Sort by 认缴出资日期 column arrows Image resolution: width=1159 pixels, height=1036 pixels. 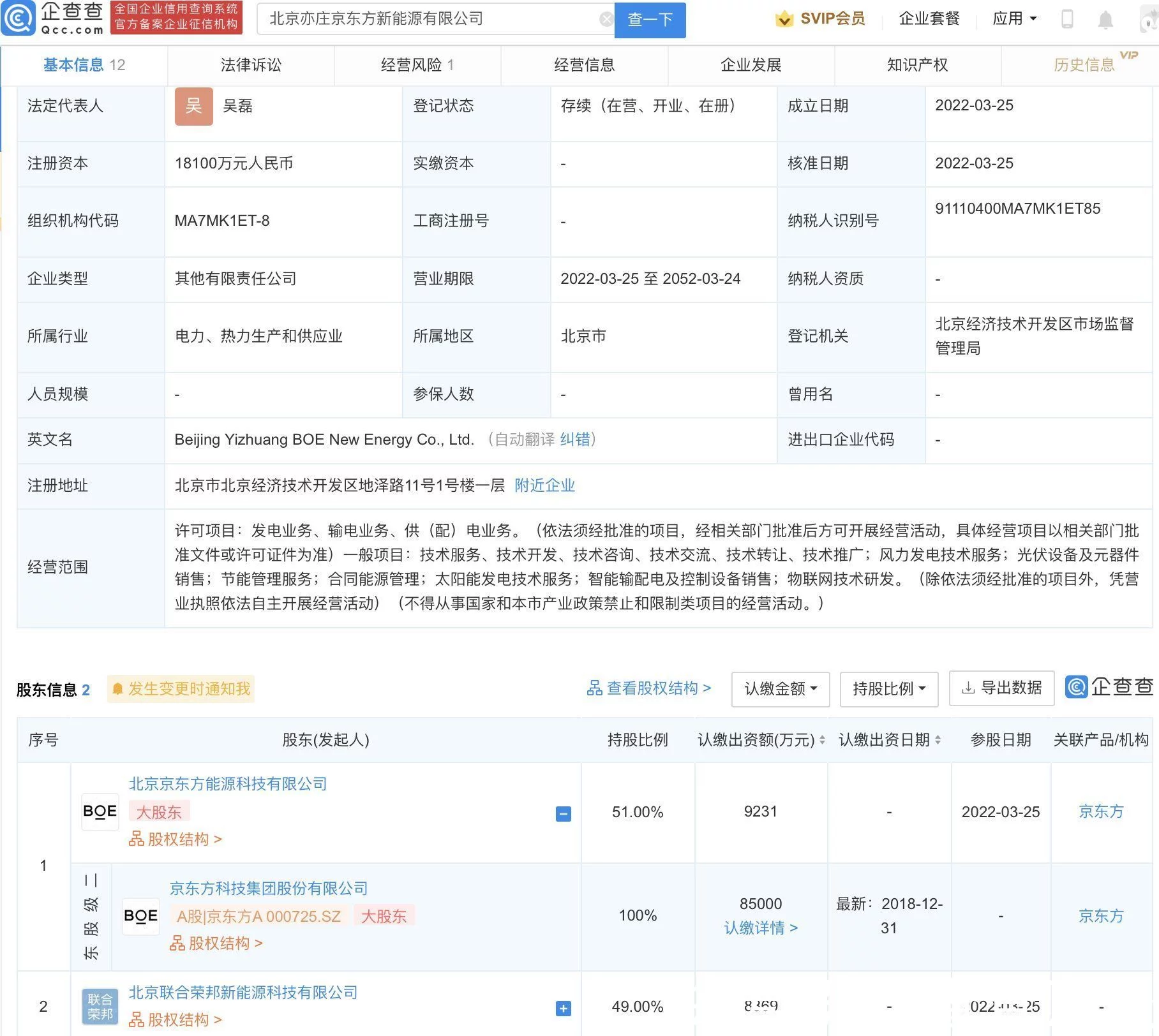[x=938, y=740]
